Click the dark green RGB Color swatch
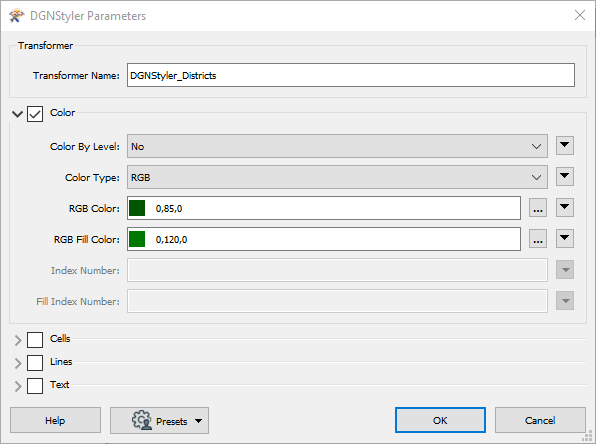Viewport: 596px width, 444px height. (137, 208)
